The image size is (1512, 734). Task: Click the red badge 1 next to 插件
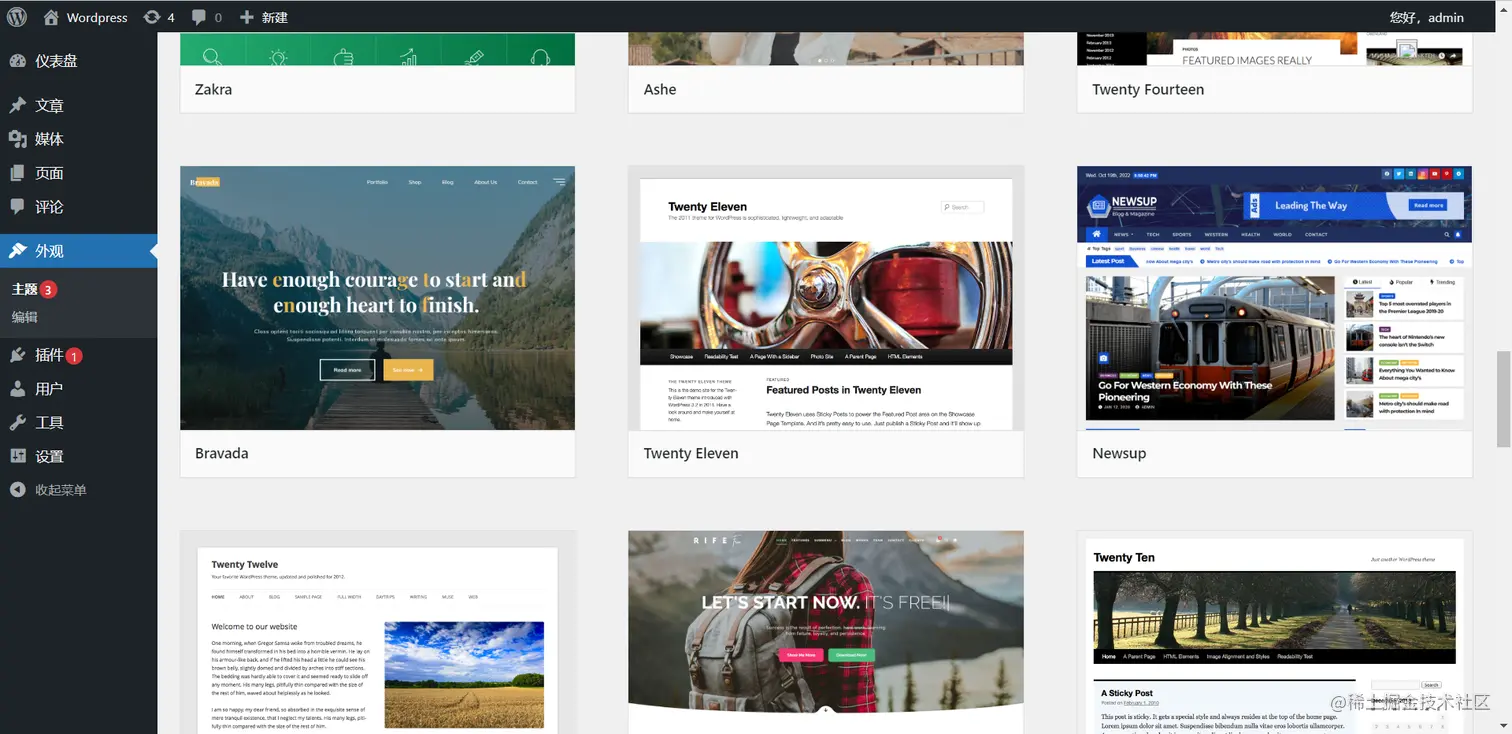pos(74,355)
